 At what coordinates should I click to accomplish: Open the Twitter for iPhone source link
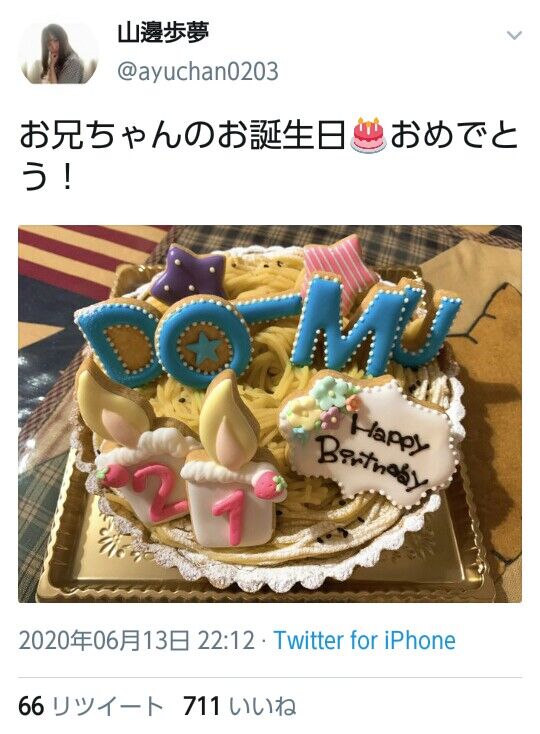click(x=365, y=640)
